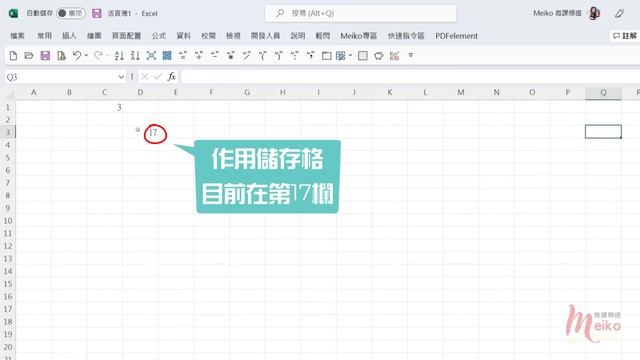Open the Meiko user account avatar
Viewport: 640px width, 360px height.
594,13
